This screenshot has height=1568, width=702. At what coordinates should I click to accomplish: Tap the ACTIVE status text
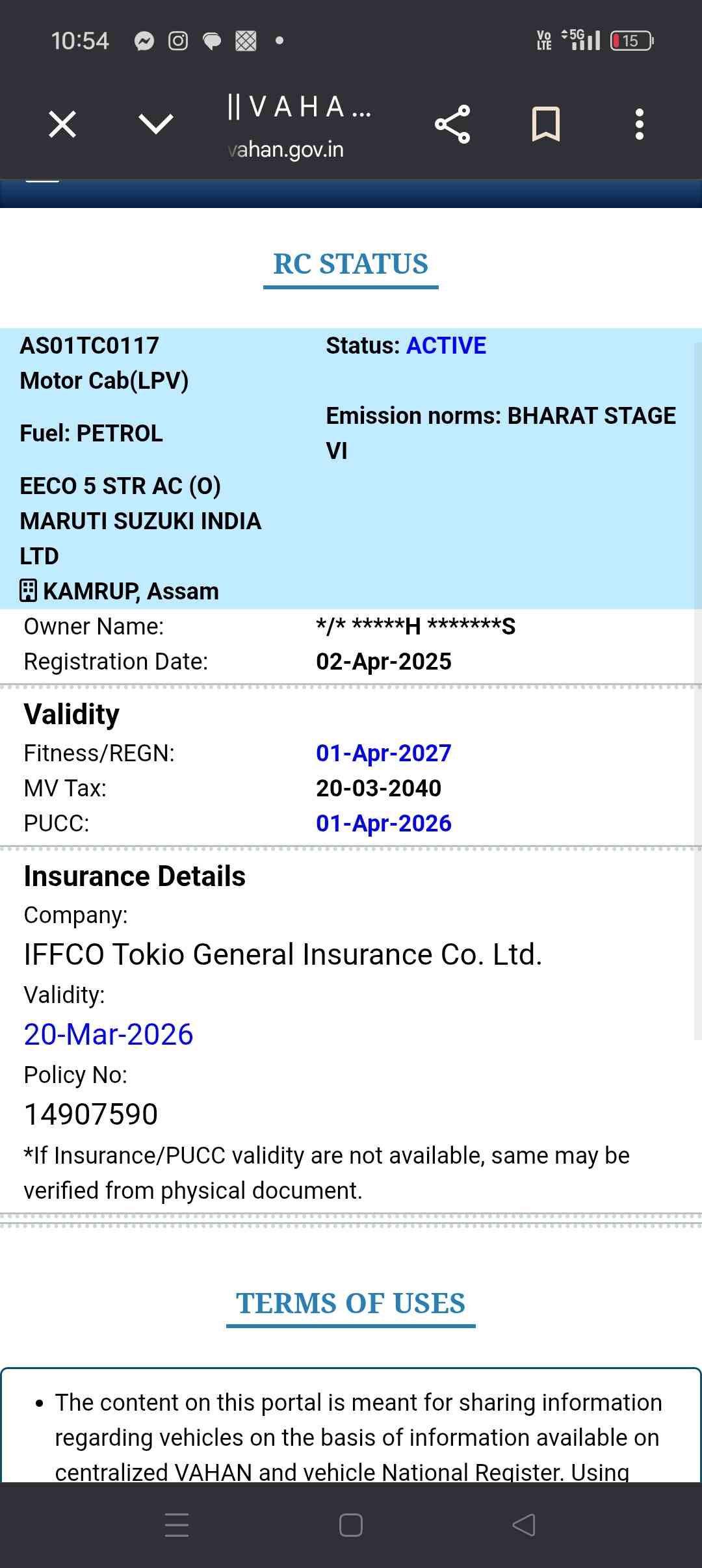446,346
